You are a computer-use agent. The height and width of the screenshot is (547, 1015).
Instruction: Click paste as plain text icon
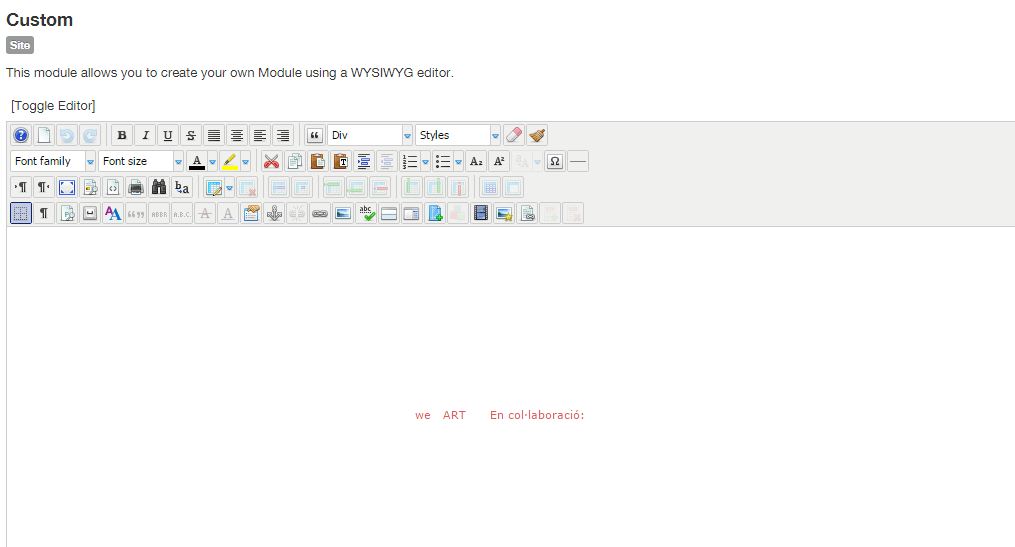[x=341, y=161]
